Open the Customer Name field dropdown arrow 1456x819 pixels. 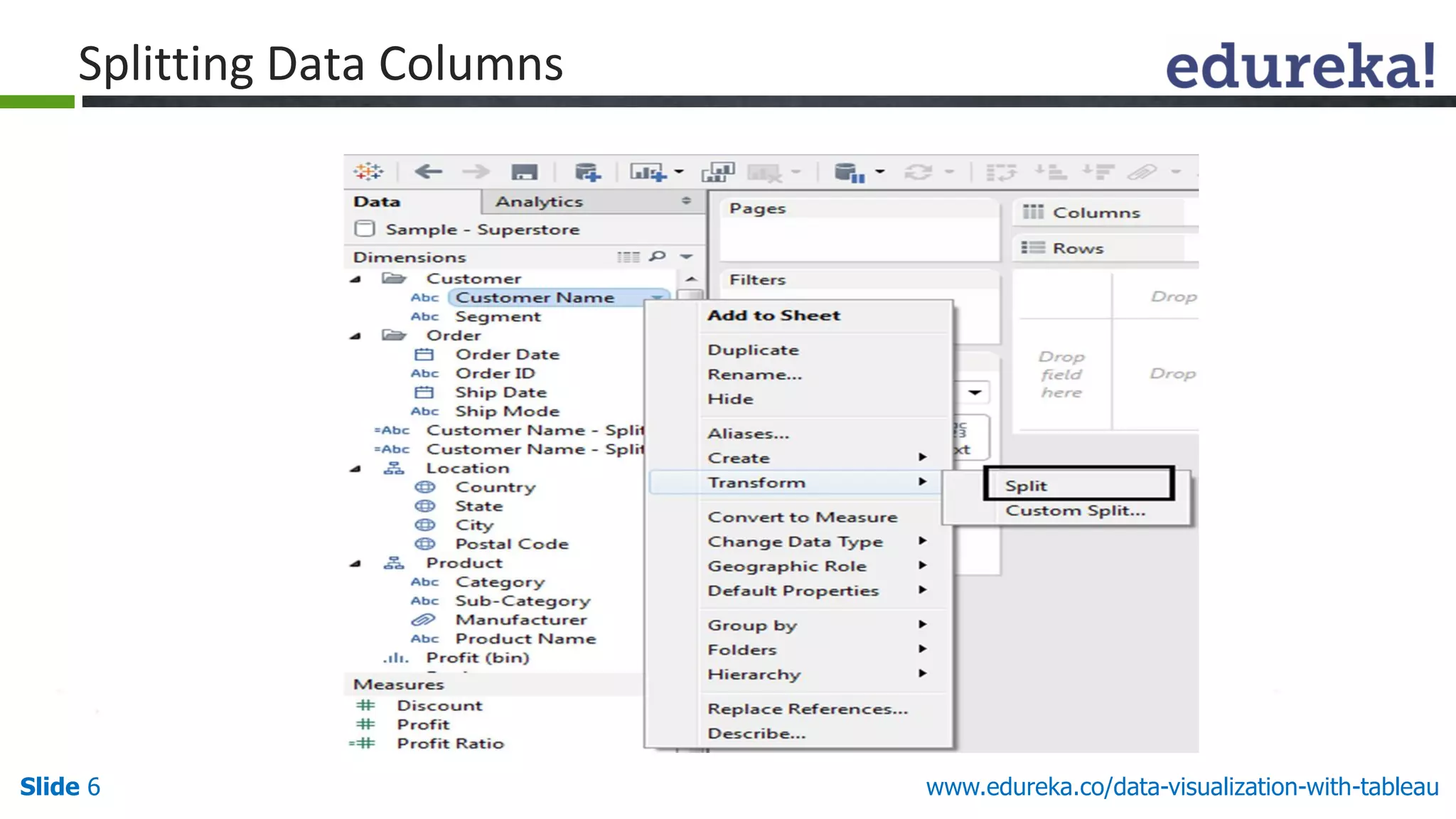tap(658, 296)
